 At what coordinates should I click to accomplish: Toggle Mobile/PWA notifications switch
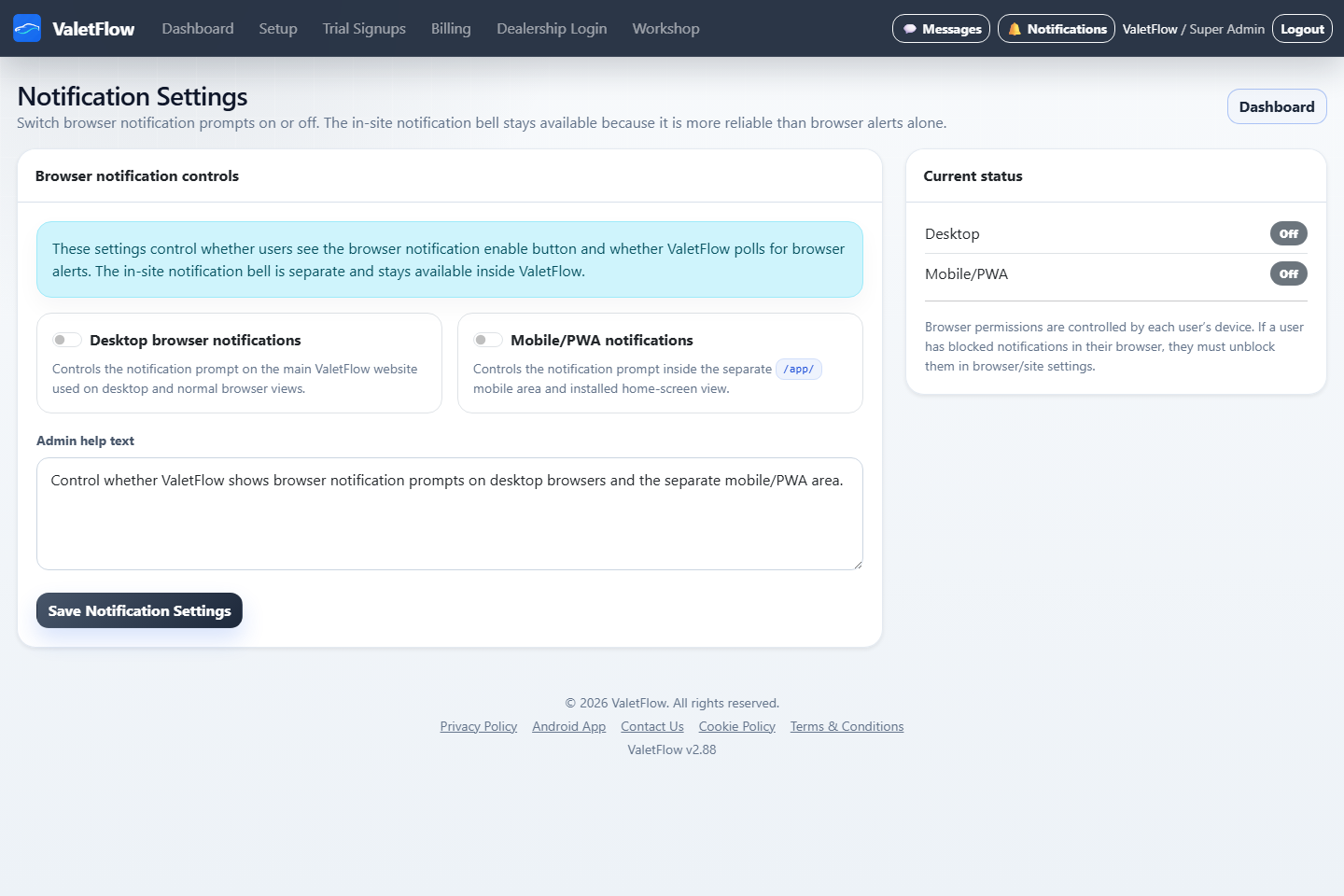488,340
